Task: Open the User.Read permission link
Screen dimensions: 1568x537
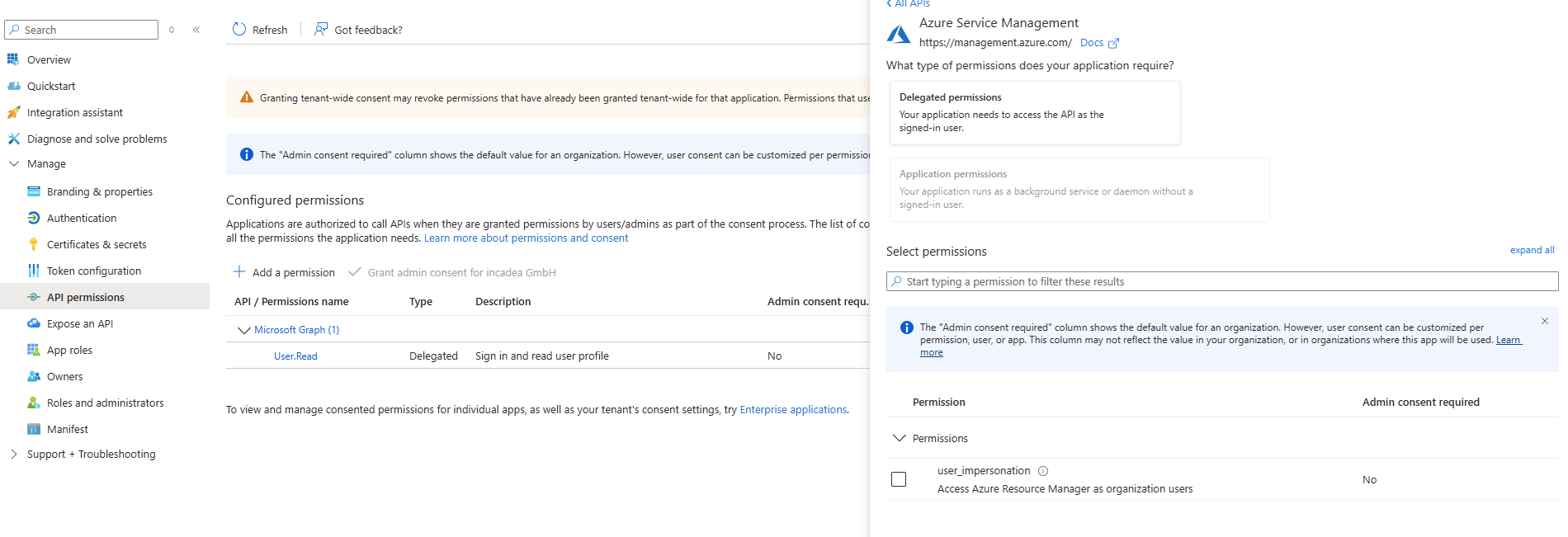Action: 295,356
